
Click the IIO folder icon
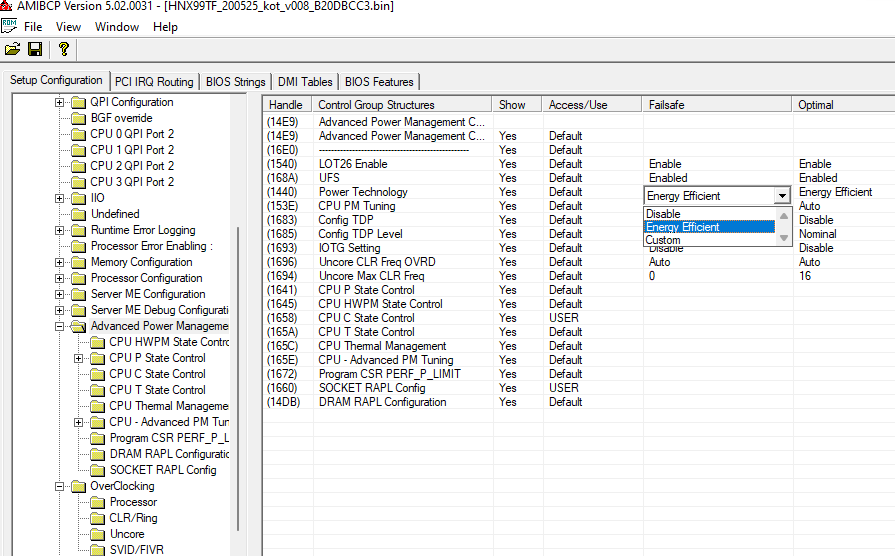tap(78, 199)
